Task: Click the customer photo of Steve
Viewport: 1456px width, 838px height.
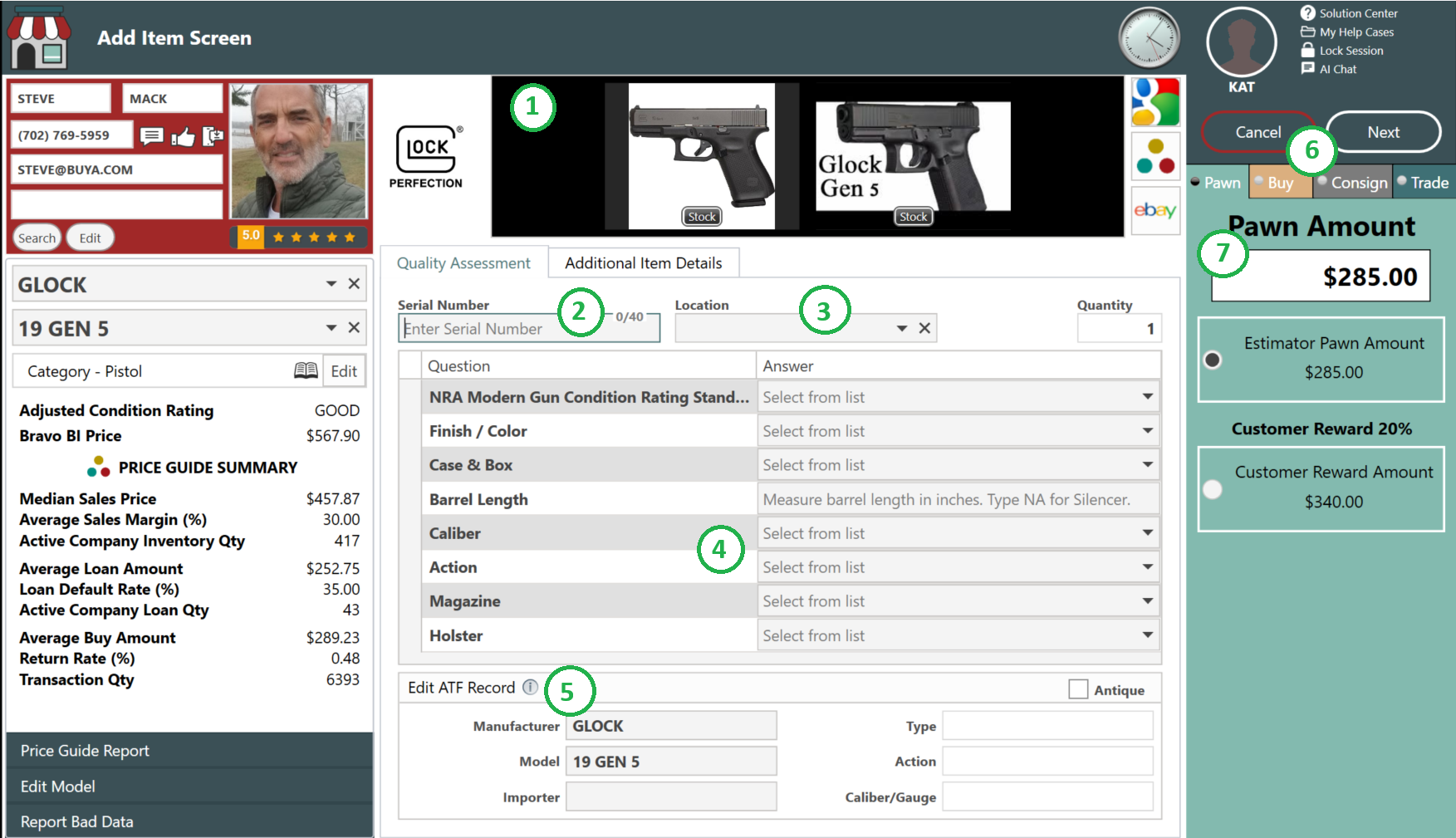Action: tap(298, 150)
